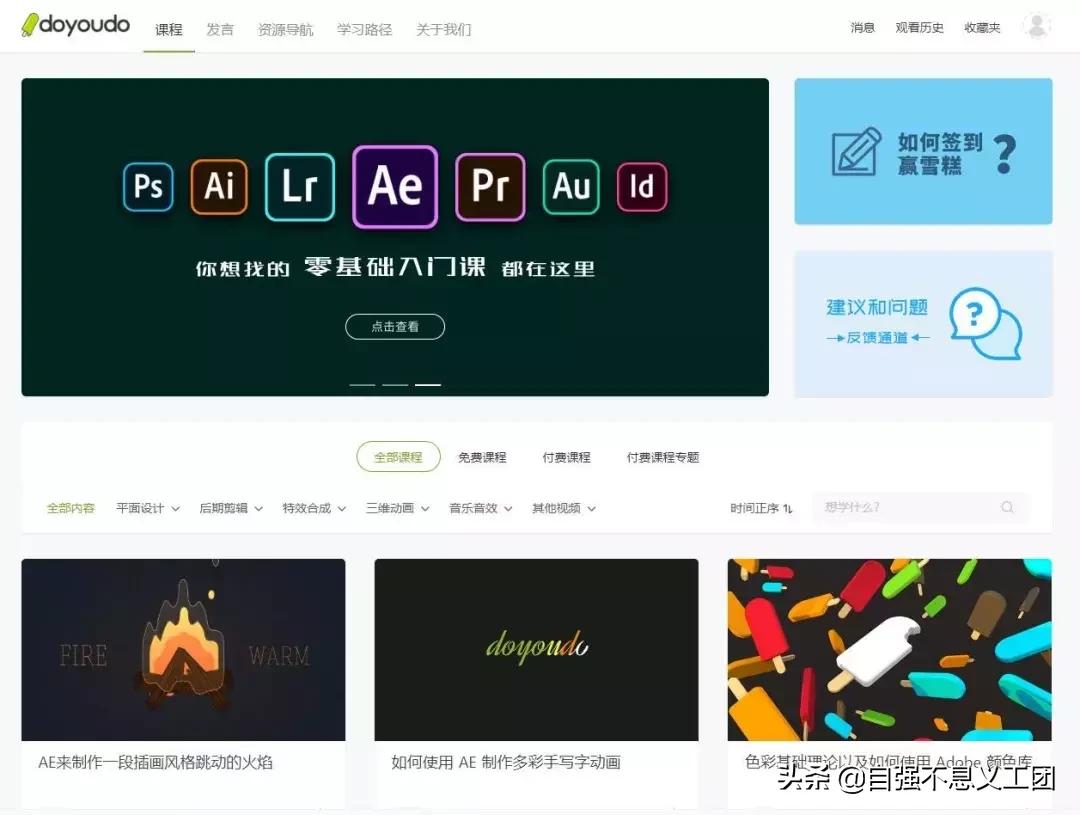
Task: Select the Au Audition icon
Action: coord(569,186)
